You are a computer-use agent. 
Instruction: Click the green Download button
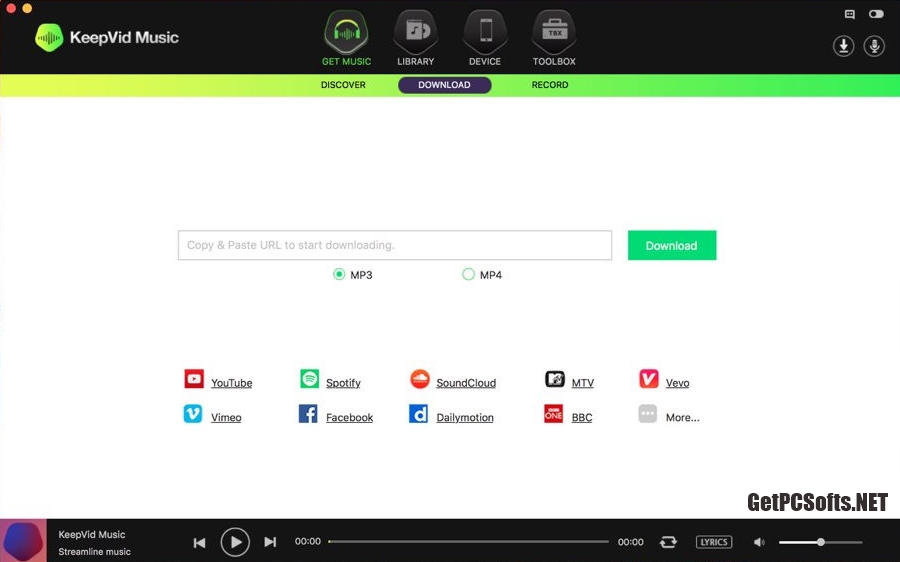[x=672, y=245]
